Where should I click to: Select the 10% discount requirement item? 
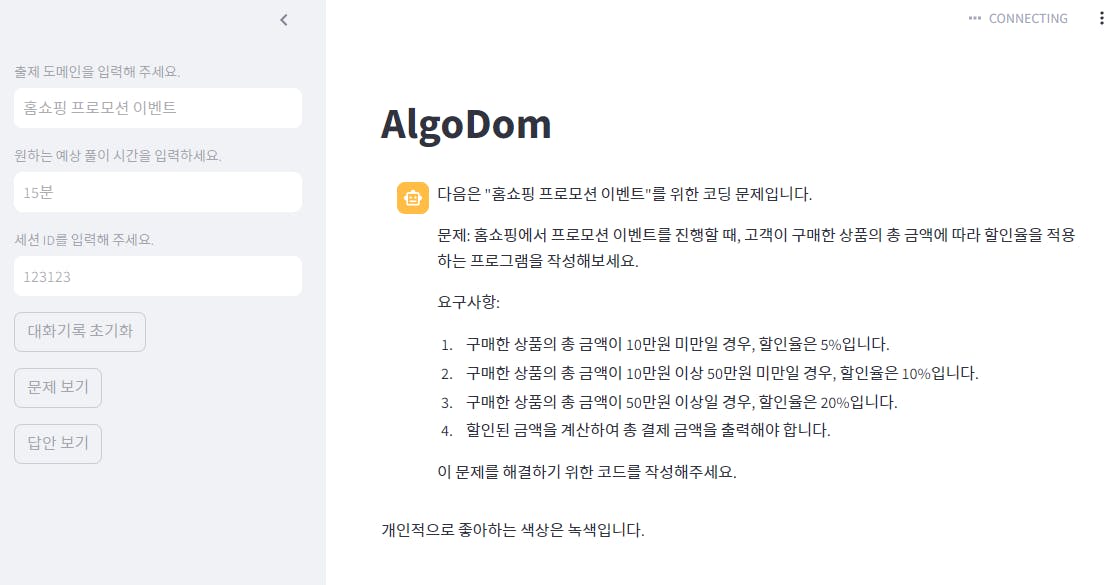721,373
